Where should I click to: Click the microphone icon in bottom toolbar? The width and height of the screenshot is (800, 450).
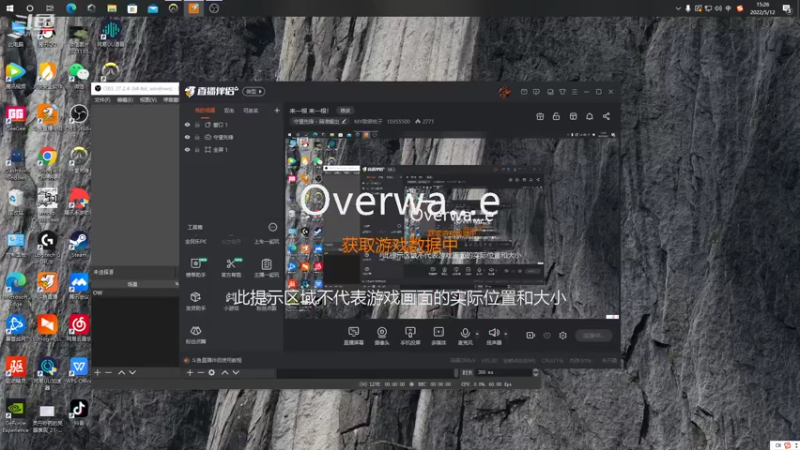click(465, 333)
